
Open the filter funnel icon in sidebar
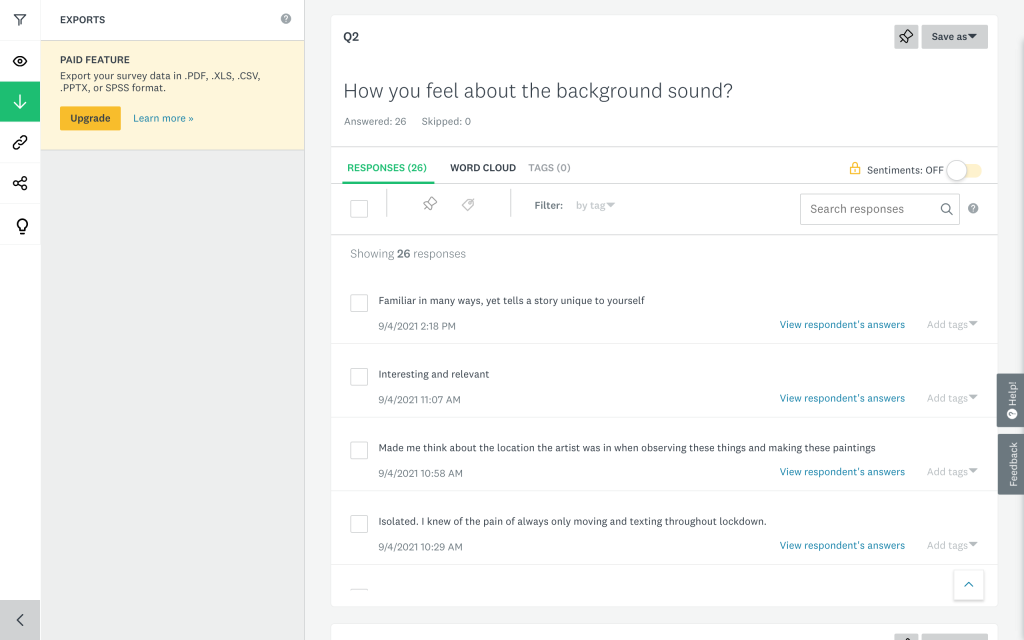[x=20, y=20]
